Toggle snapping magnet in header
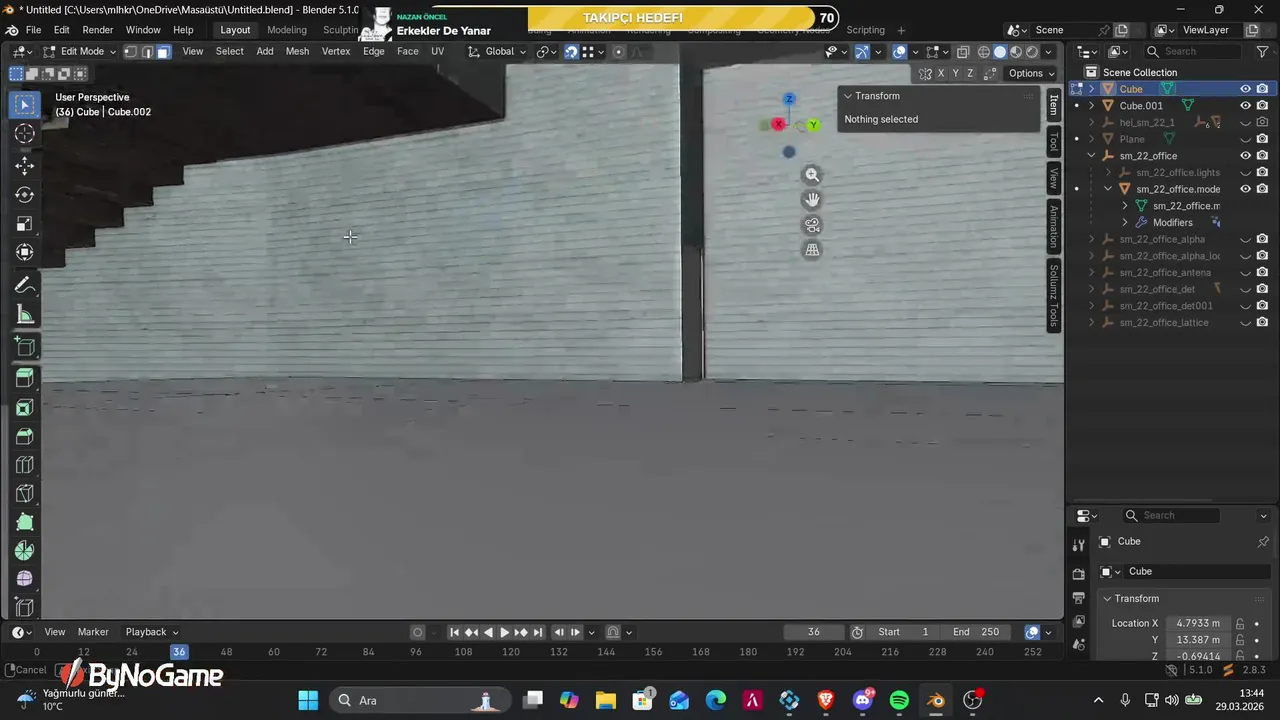Image resolution: width=1280 pixels, height=720 pixels. tap(571, 52)
